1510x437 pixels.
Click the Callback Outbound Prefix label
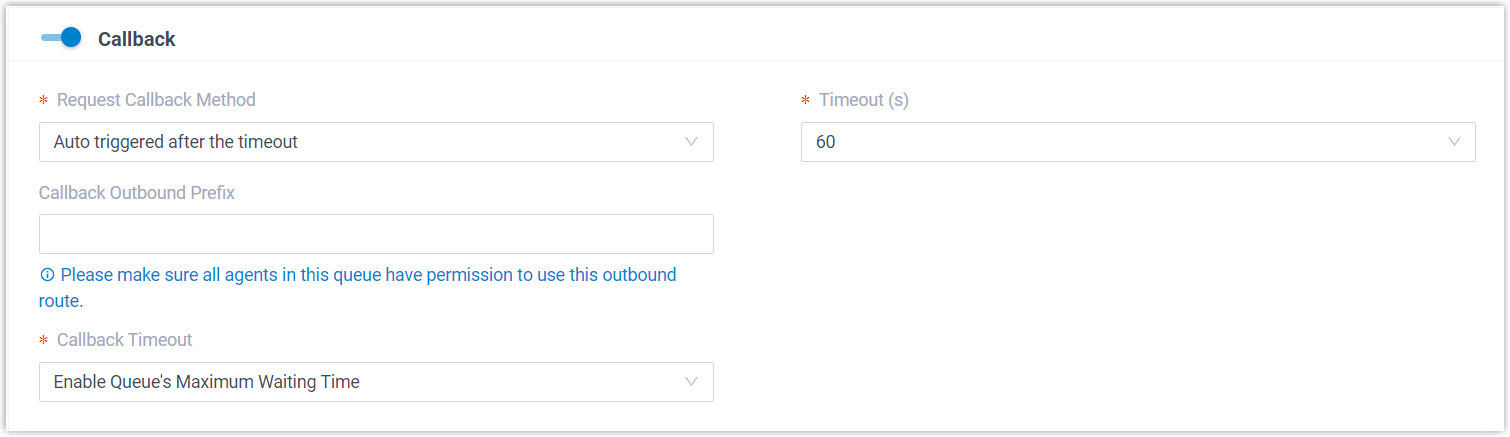click(x=137, y=193)
